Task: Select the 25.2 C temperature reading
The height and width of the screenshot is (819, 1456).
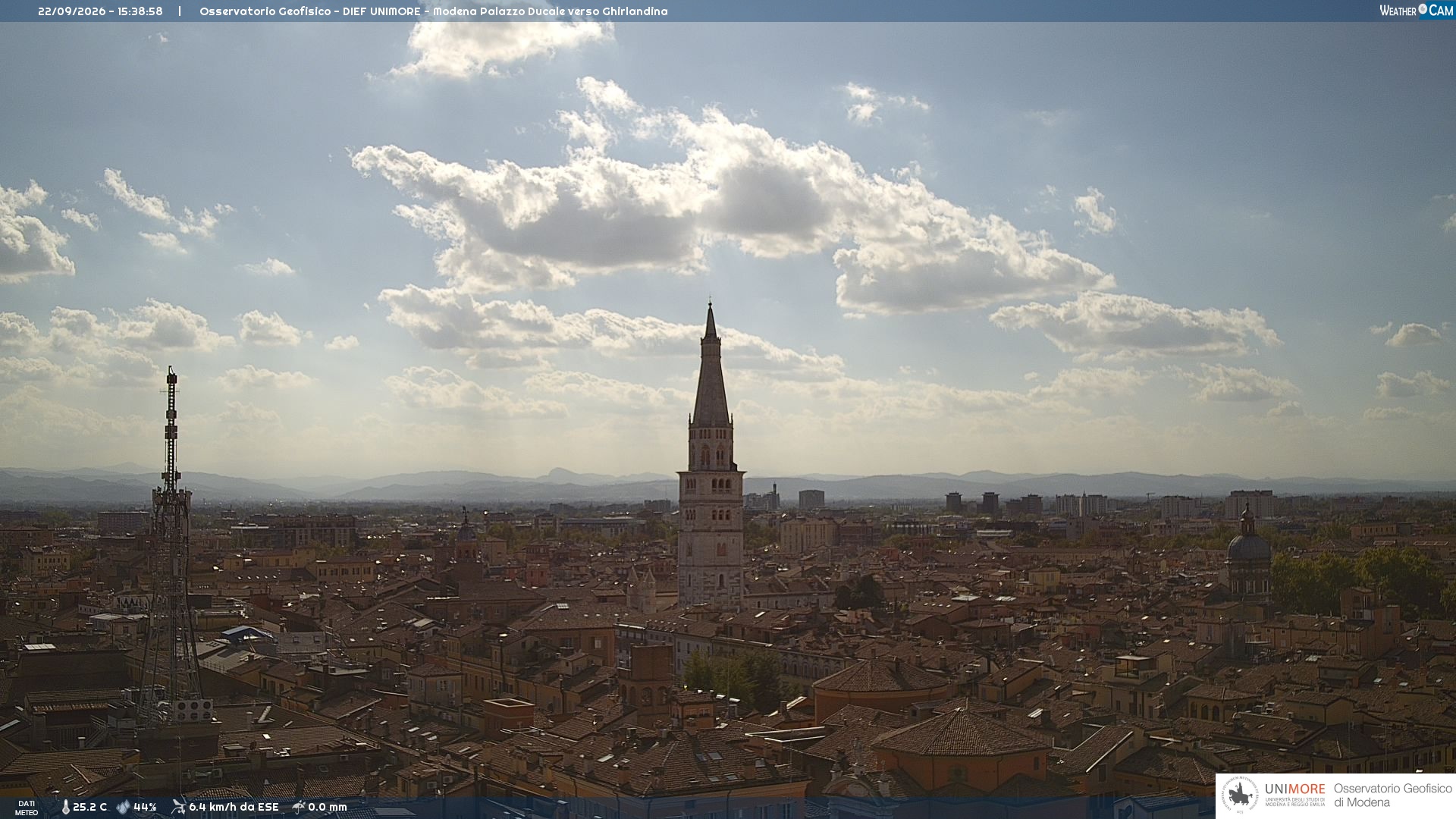Action: pyautogui.click(x=89, y=807)
